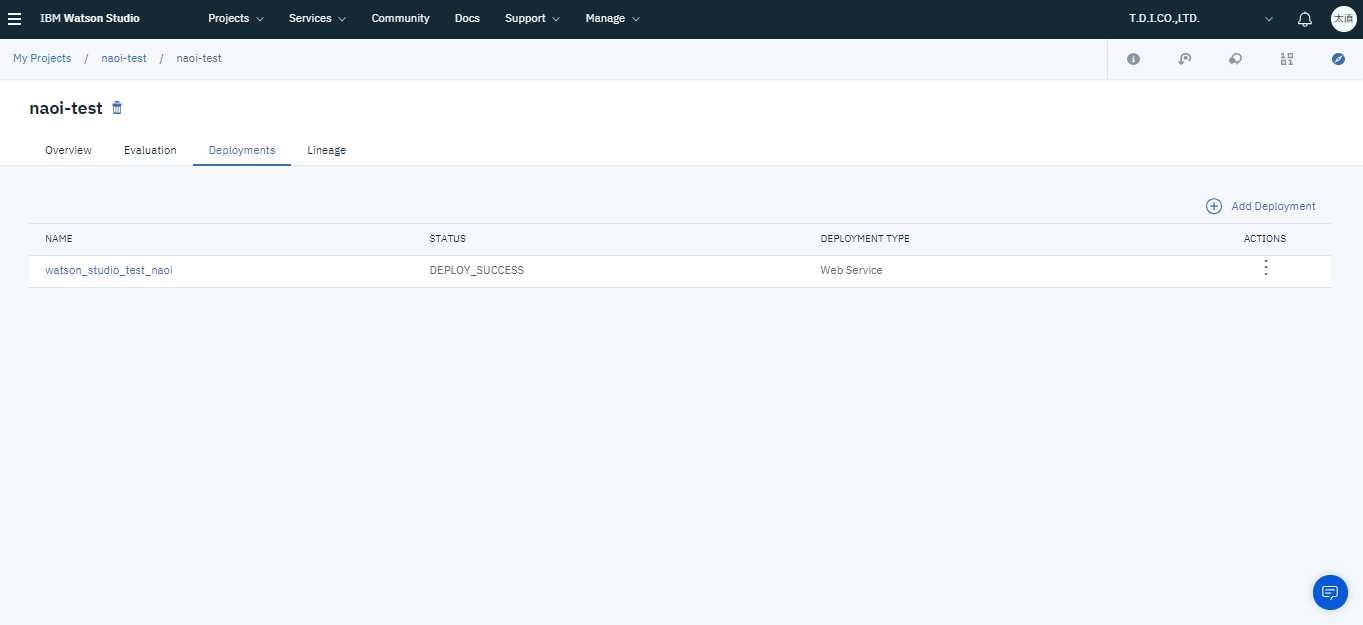
Task: Expand the Services dropdown menu
Action: [317, 19]
